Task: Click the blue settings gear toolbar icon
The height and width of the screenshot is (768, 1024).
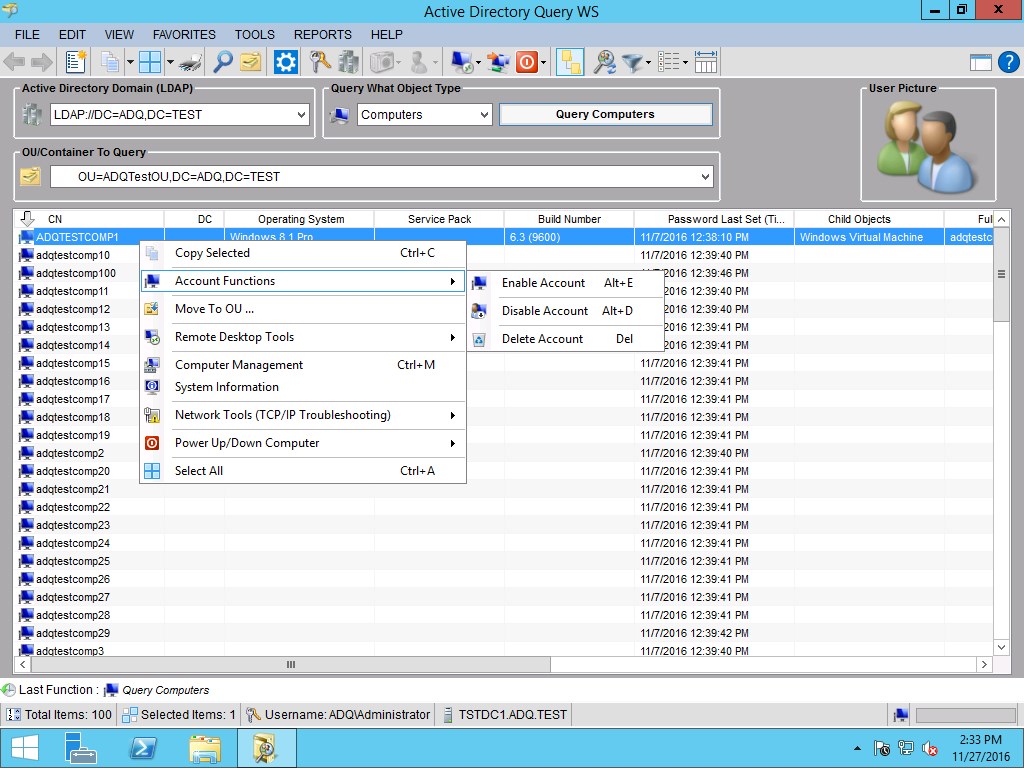Action: tap(285, 62)
